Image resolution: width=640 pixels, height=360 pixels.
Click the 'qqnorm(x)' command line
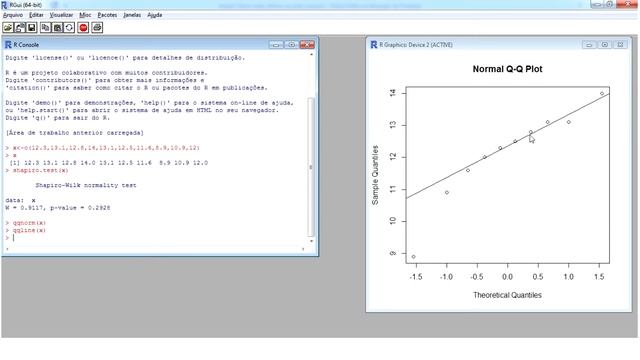tap(26, 223)
